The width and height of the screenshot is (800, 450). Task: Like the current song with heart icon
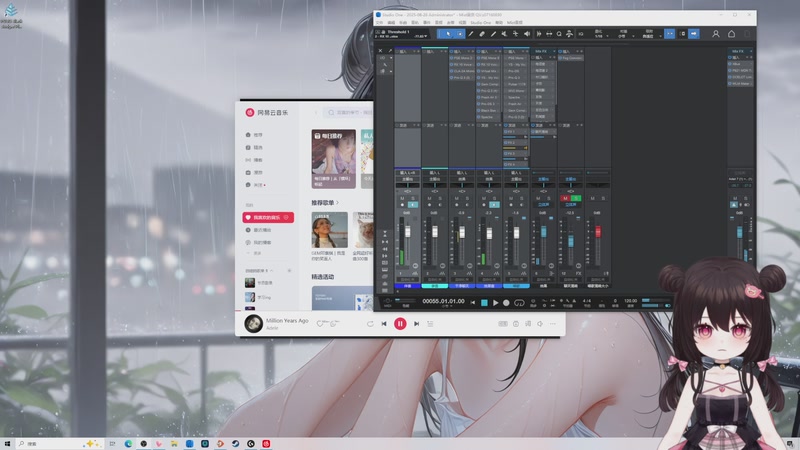point(320,323)
